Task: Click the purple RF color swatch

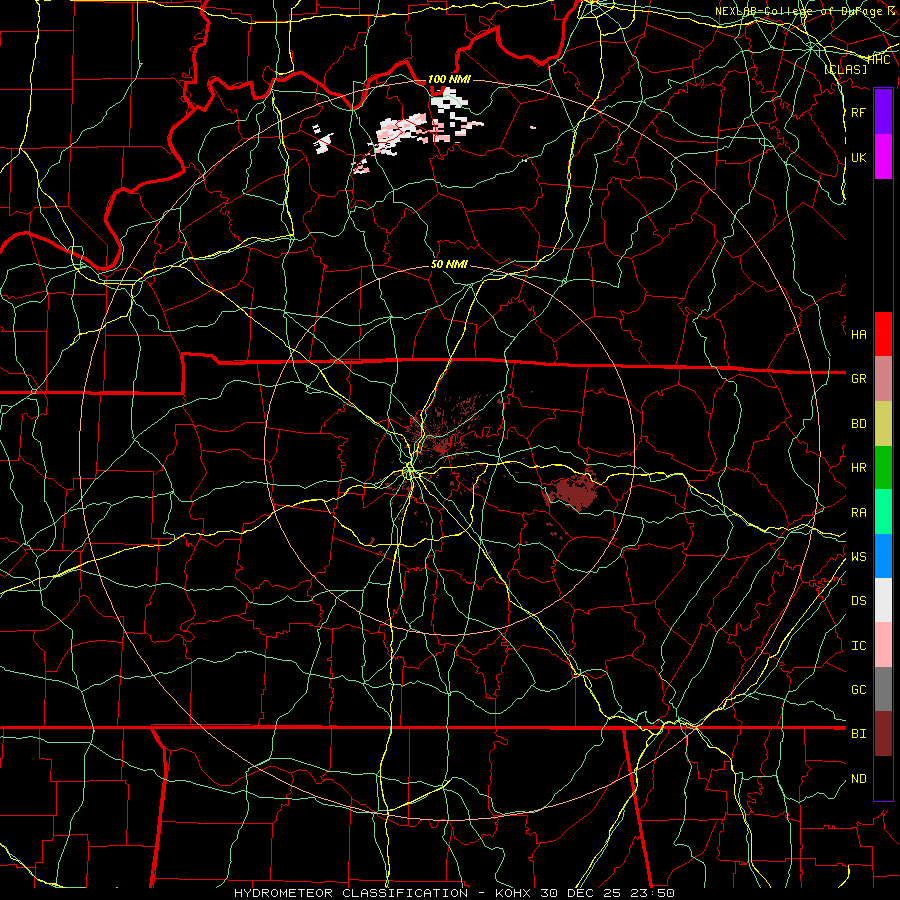Action: 883,112
